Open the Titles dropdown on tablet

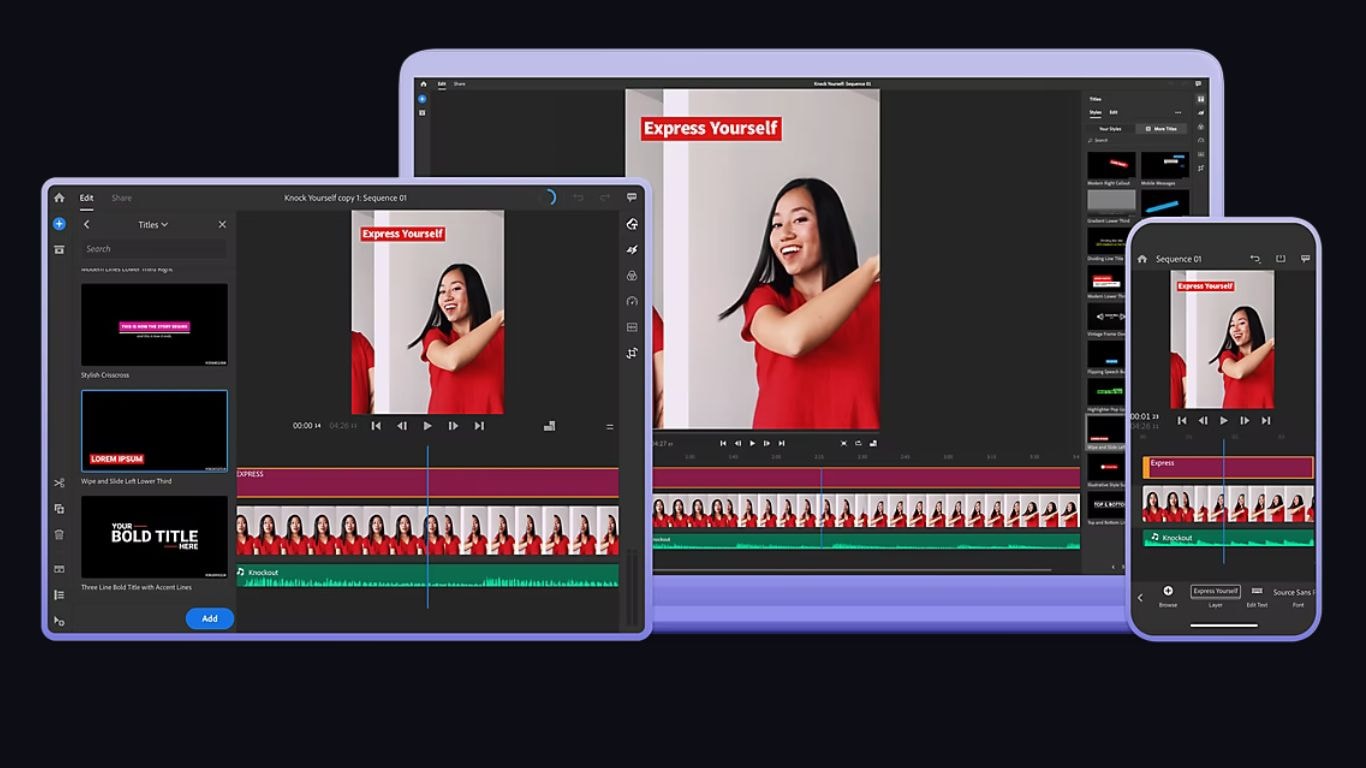pyautogui.click(x=153, y=225)
